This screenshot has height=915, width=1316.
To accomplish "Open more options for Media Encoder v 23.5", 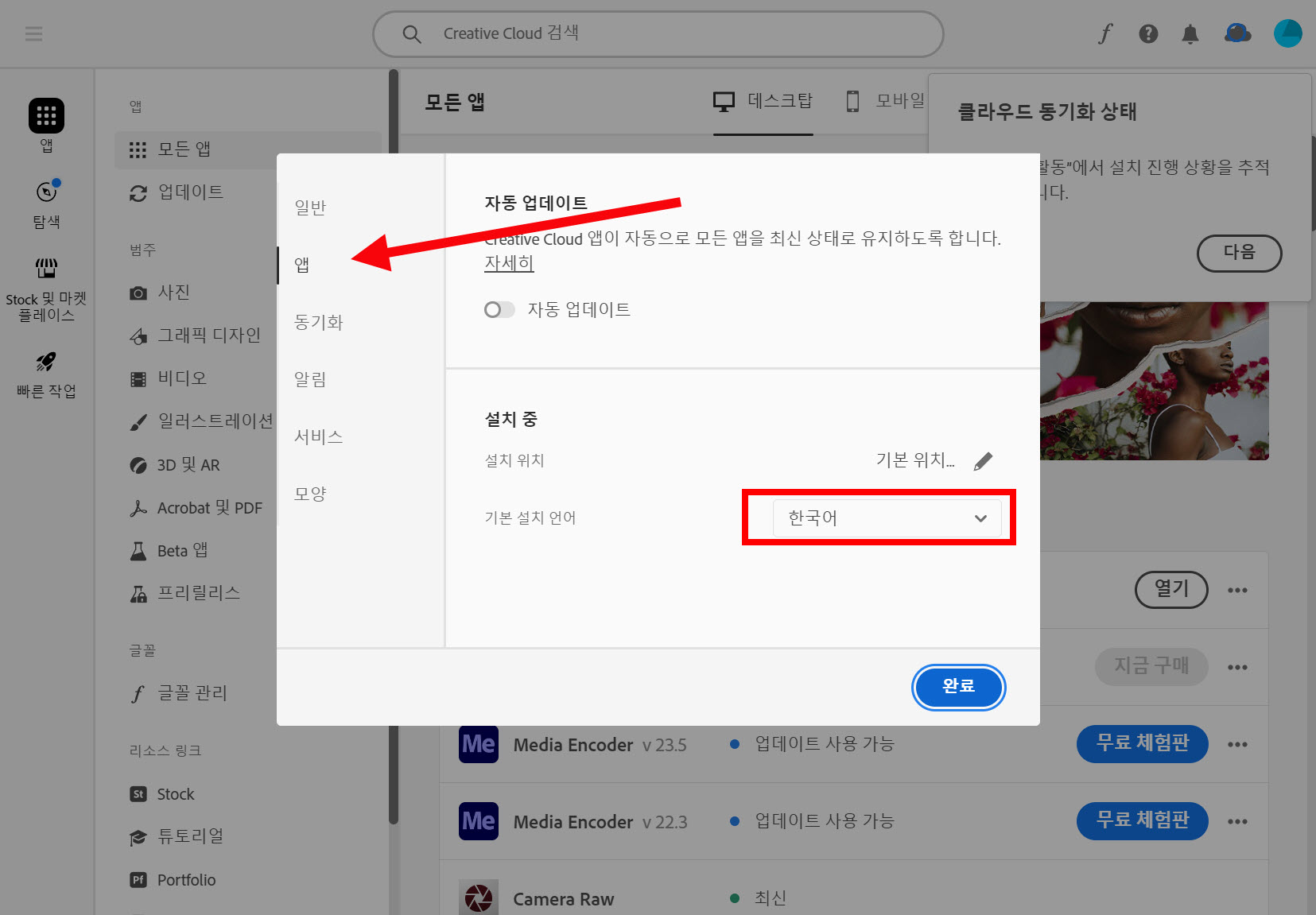I will pyautogui.click(x=1237, y=744).
